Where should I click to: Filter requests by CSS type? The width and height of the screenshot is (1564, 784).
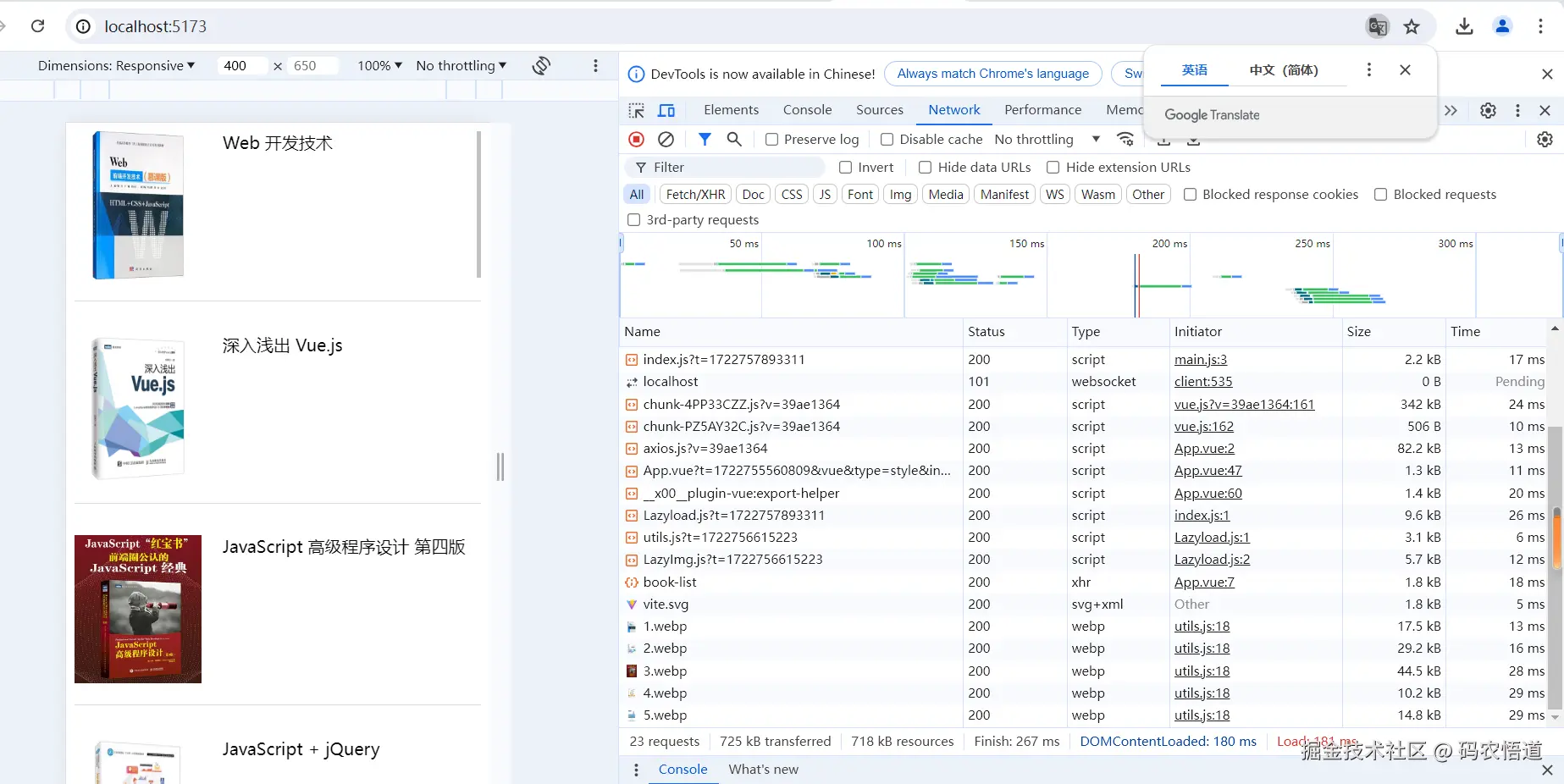pyautogui.click(x=792, y=195)
